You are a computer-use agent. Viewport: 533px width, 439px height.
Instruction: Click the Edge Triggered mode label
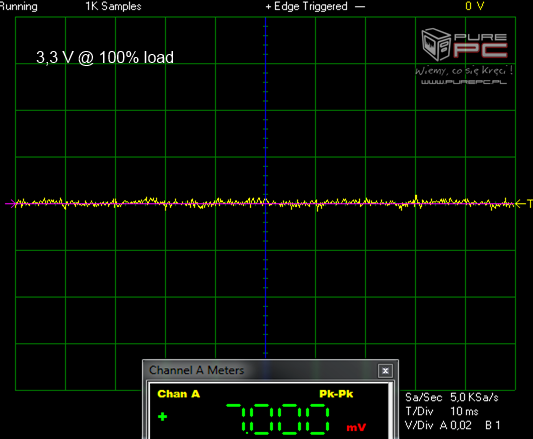point(311,6)
